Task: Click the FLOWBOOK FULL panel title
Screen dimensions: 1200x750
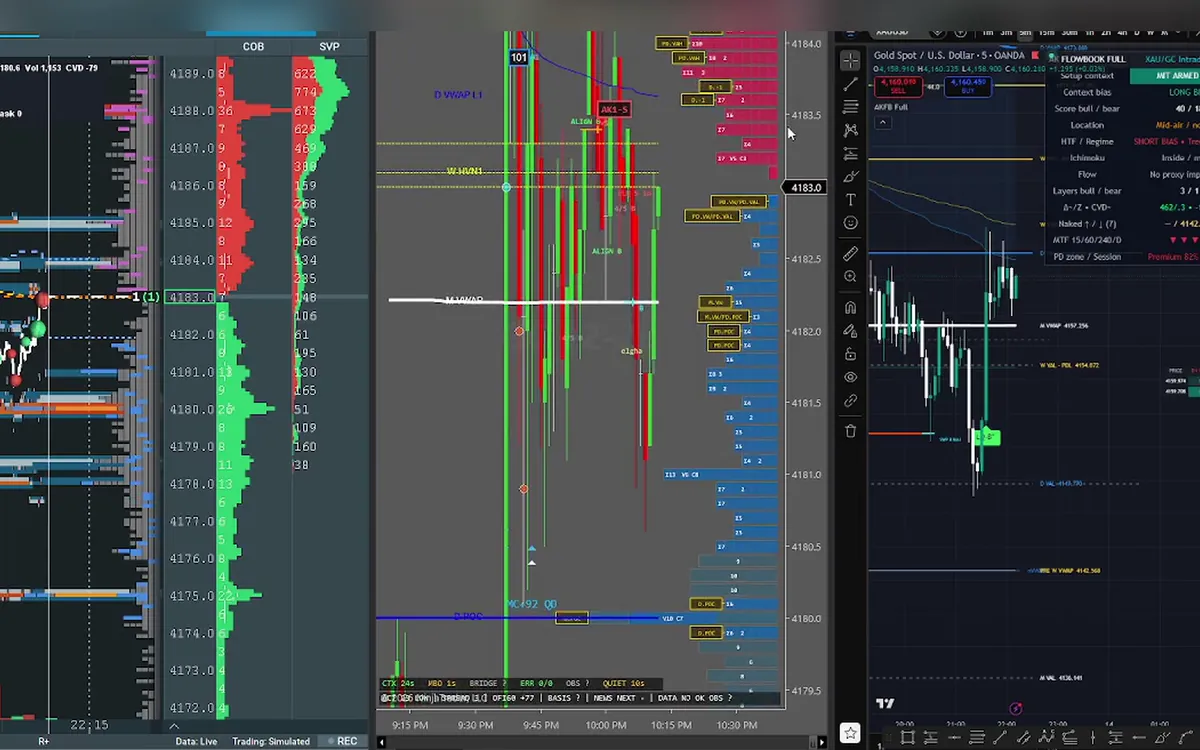Action: (x=1092, y=59)
